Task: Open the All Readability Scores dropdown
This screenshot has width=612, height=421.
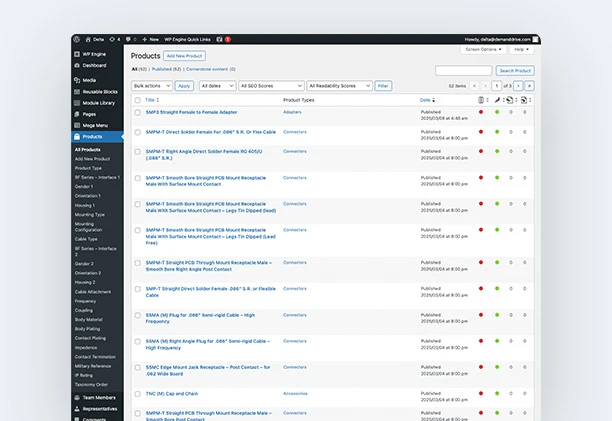Action: [339, 86]
